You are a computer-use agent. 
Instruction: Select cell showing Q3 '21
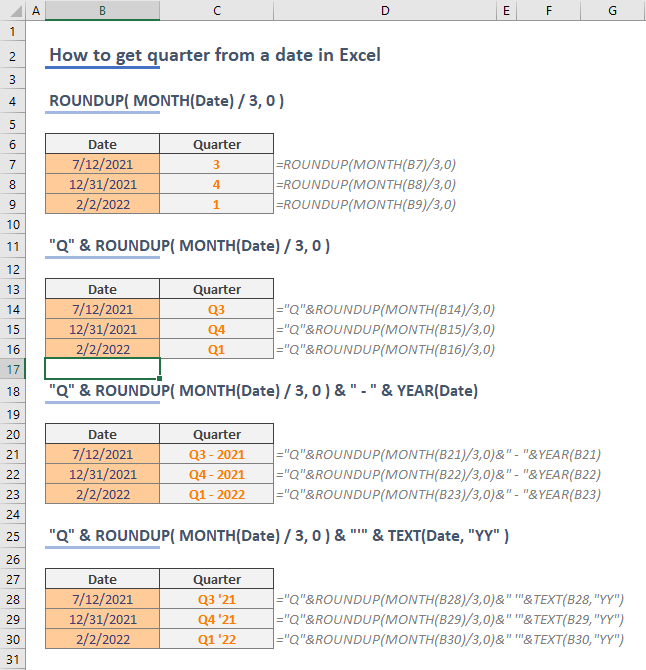tap(217, 599)
